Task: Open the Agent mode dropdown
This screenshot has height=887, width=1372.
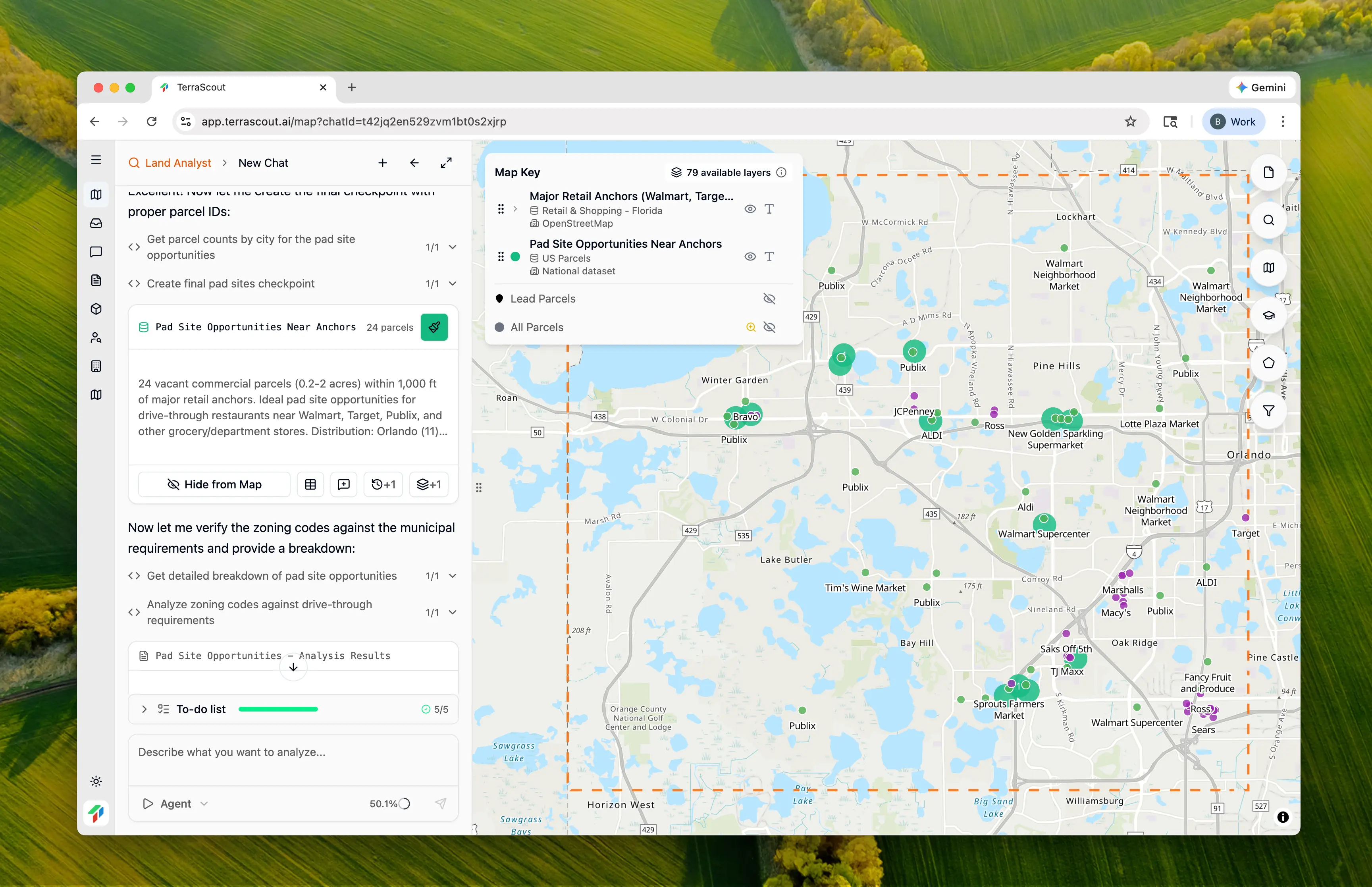Action: tap(175, 804)
